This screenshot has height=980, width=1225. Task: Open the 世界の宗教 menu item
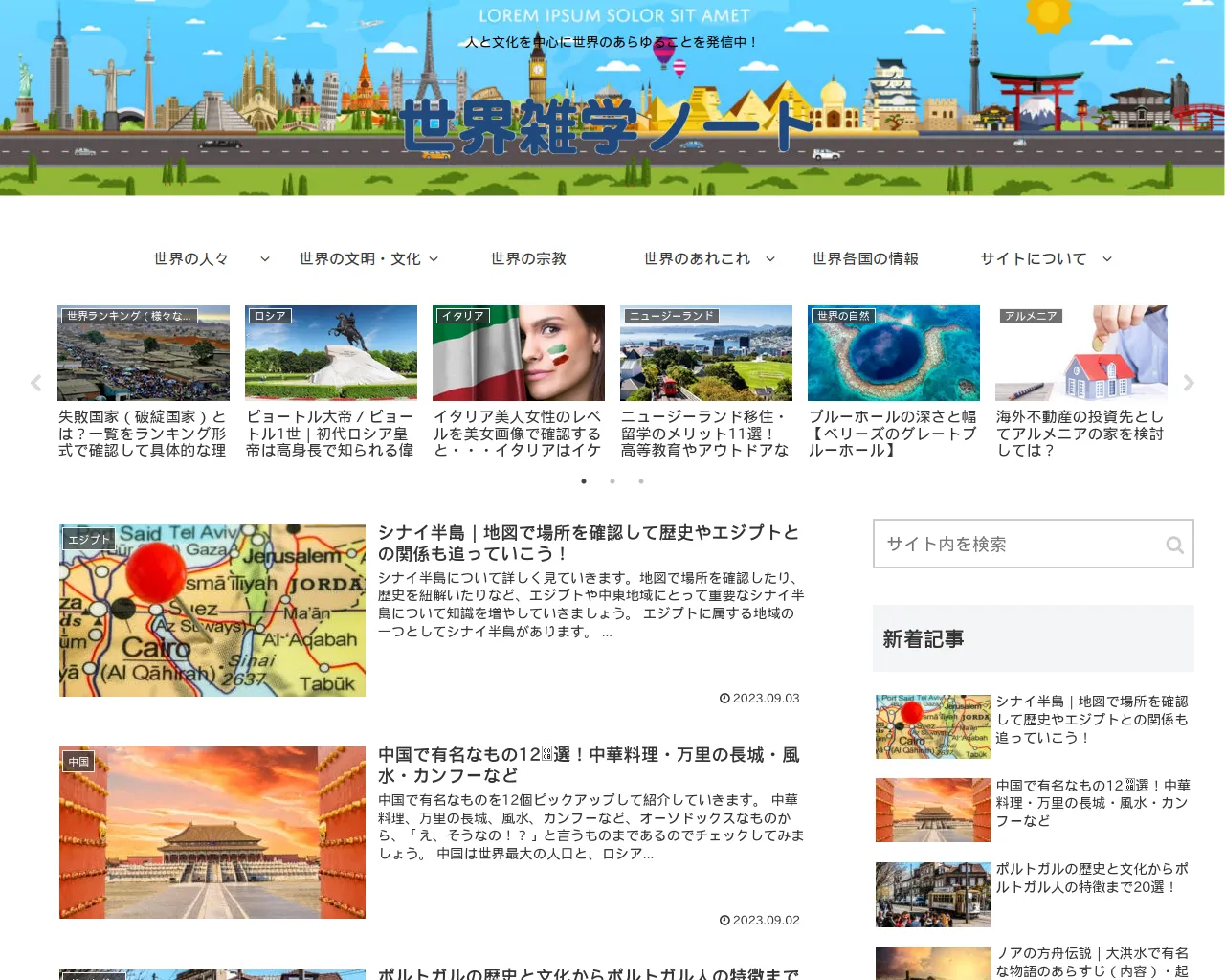point(528,259)
